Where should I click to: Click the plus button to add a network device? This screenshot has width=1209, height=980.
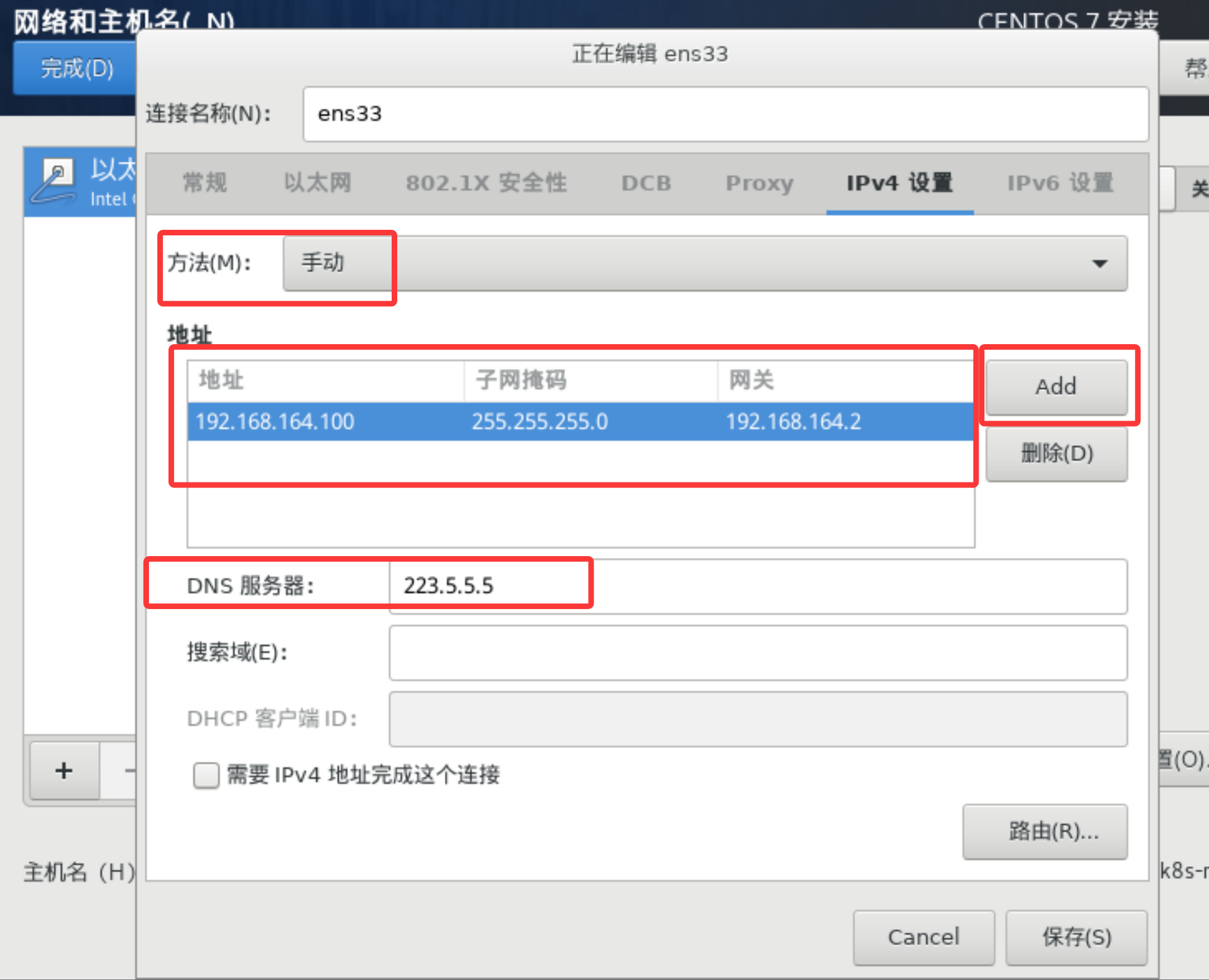tap(64, 770)
